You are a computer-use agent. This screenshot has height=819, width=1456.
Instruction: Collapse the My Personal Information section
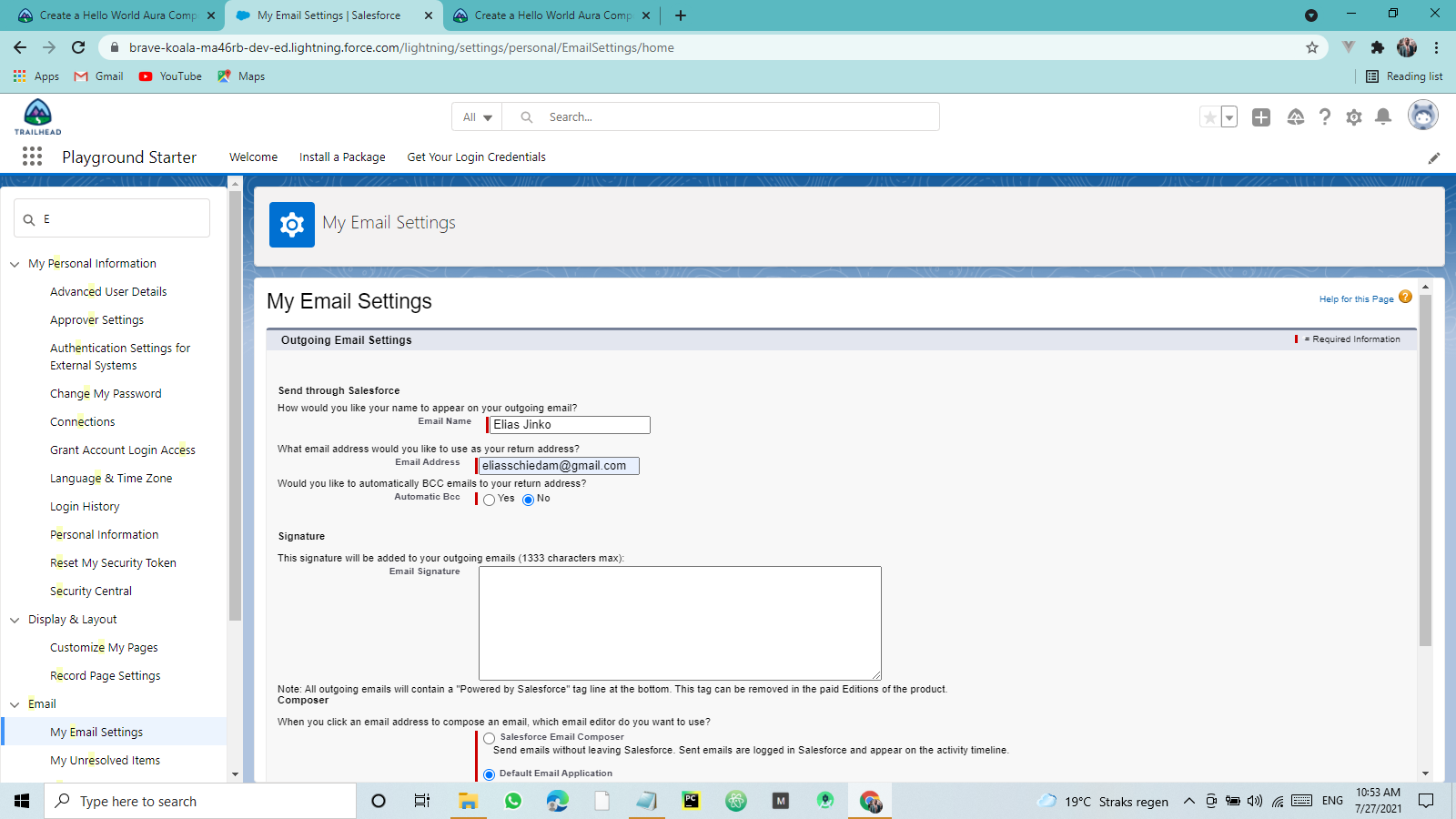(x=15, y=264)
